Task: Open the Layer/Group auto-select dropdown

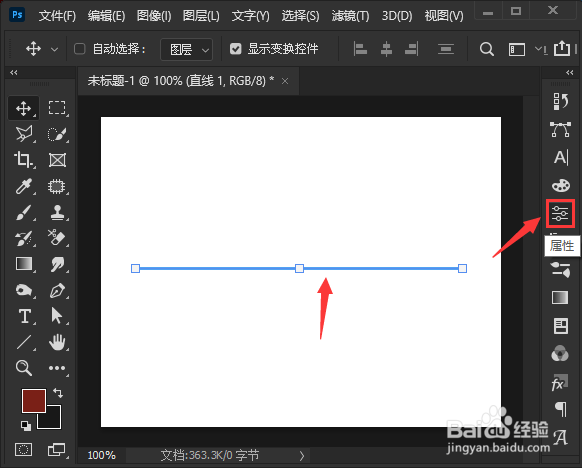Action: 186,49
